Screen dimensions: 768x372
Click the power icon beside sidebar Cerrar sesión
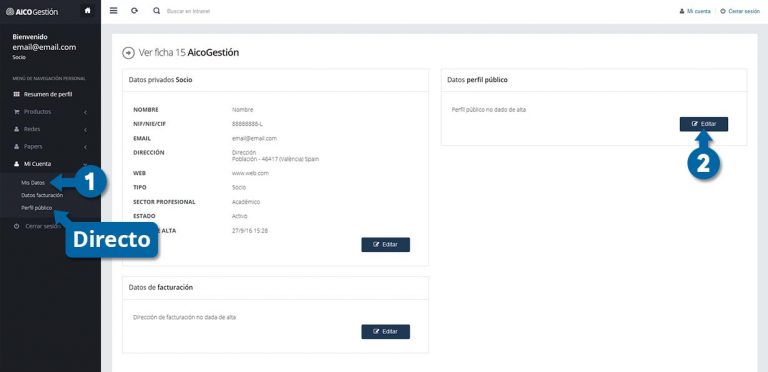pyautogui.click(x=17, y=226)
